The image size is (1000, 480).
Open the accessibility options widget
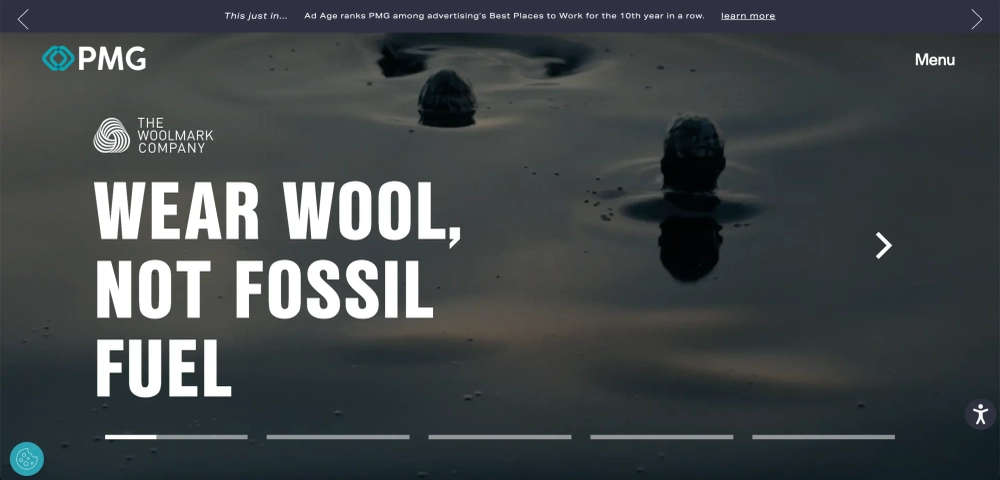980,414
